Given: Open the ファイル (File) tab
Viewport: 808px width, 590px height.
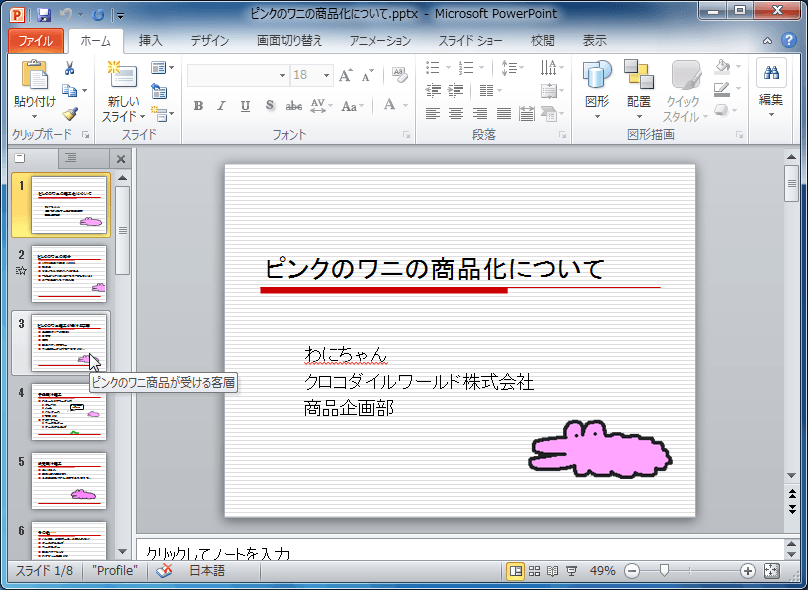Looking at the screenshot, I should point(36,41).
